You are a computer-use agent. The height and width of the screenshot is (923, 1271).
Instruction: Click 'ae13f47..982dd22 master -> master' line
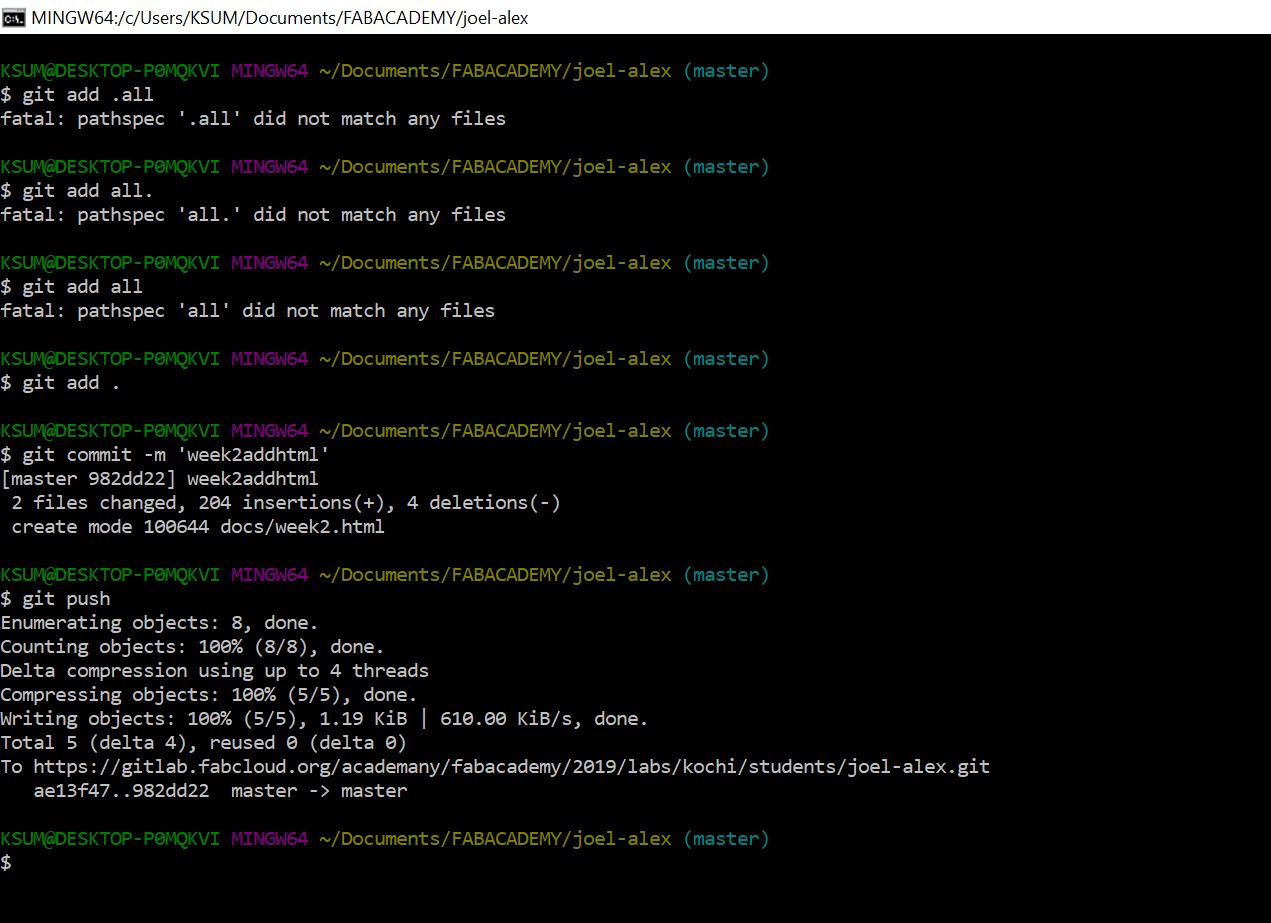[x=220, y=791]
